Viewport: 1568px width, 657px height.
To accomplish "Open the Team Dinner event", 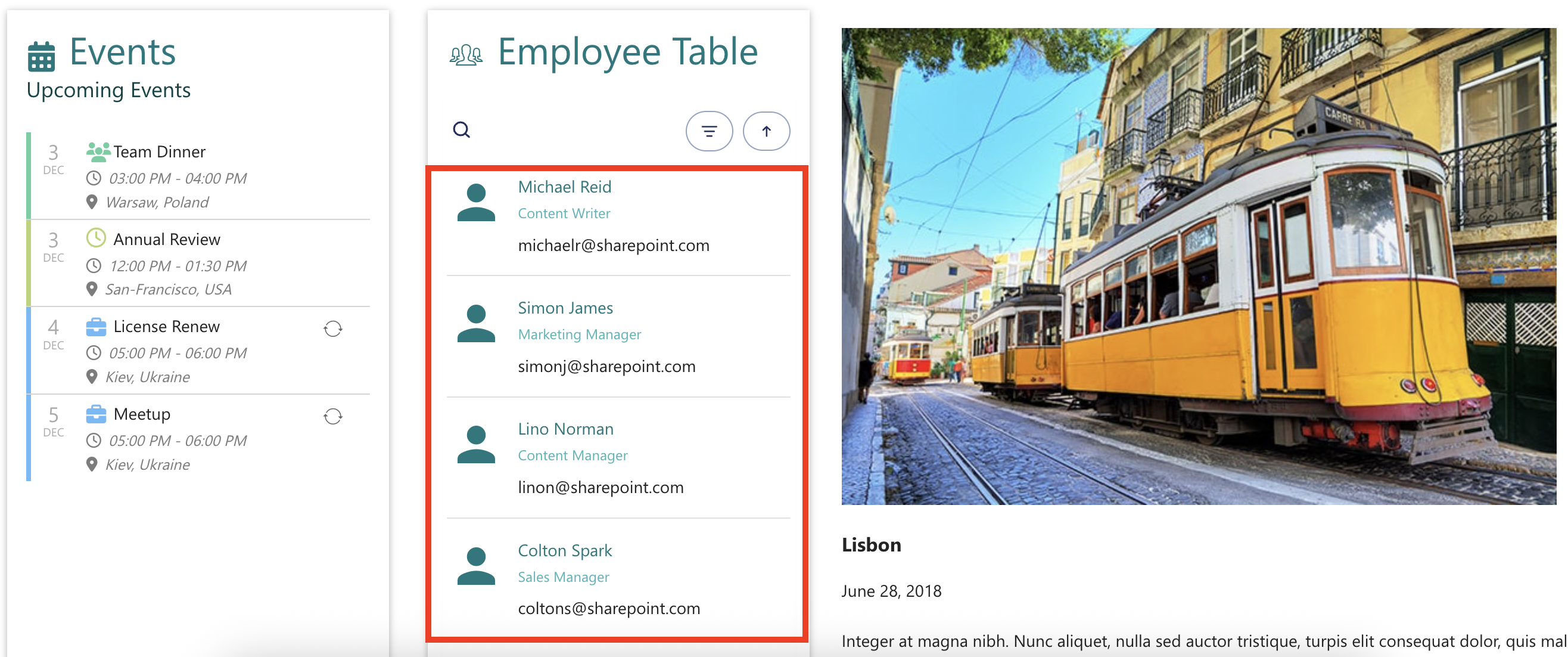I will (160, 151).
